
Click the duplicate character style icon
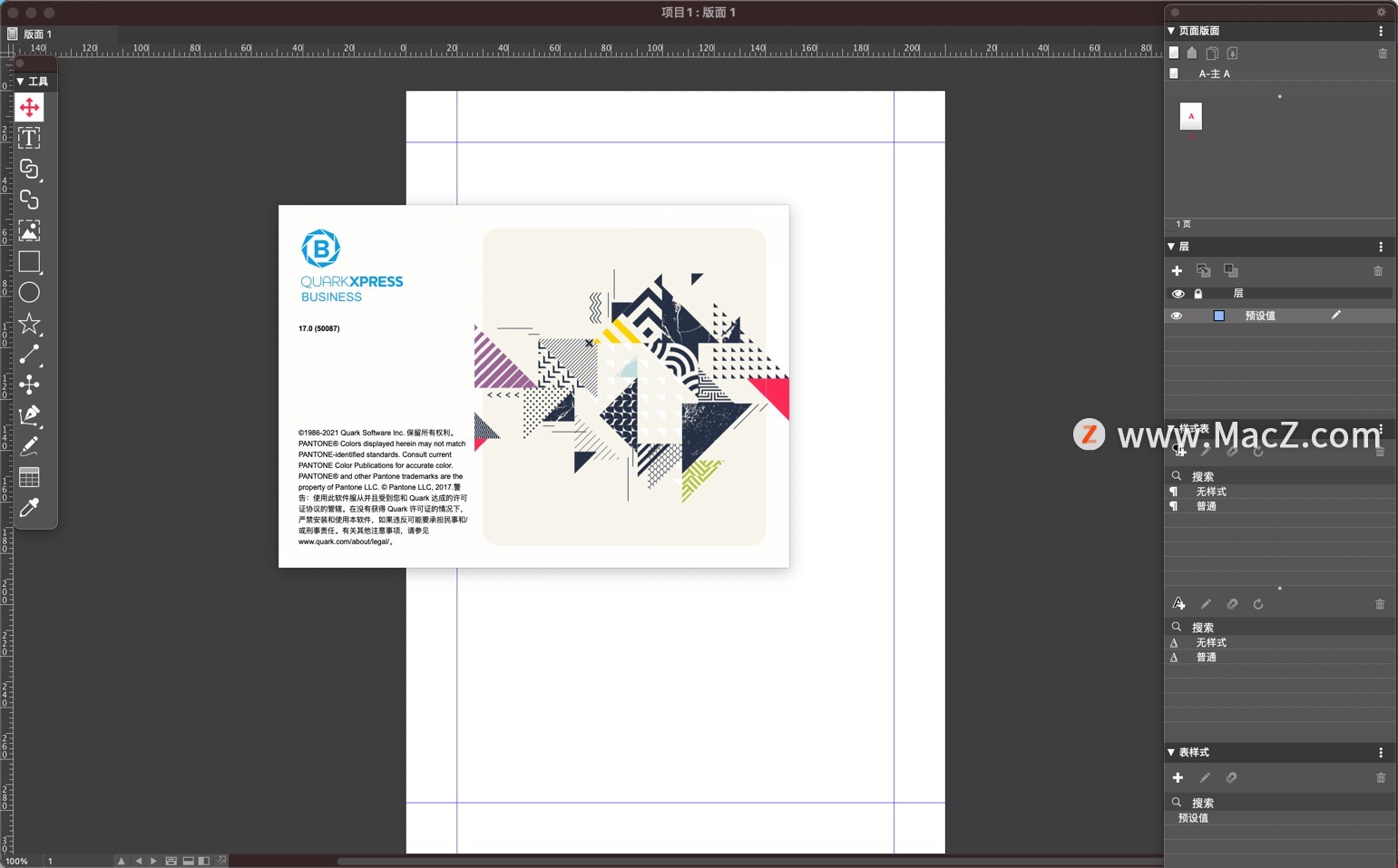(1232, 604)
